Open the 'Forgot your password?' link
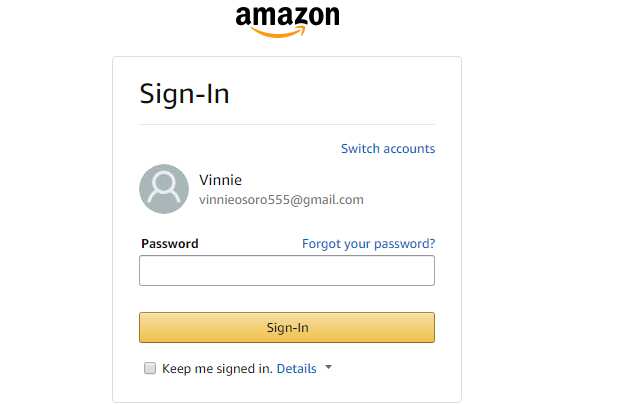The image size is (627, 404). tap(368, 244)
